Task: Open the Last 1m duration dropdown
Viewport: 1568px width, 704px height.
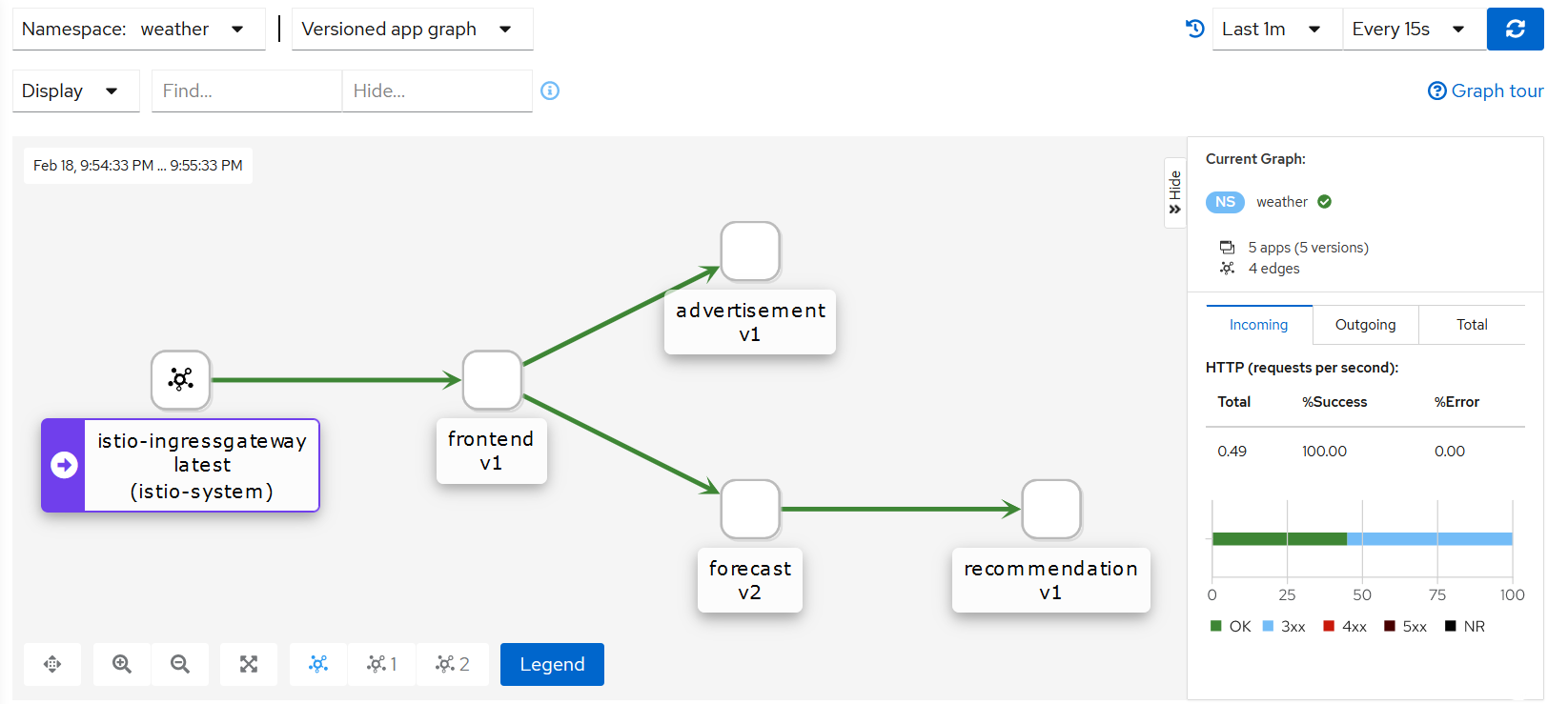Action: (x=1276, y=30)
